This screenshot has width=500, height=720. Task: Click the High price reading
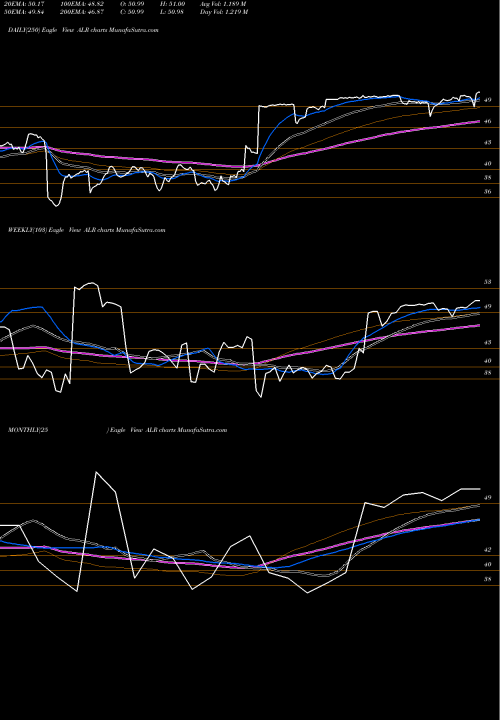[174, 4]
